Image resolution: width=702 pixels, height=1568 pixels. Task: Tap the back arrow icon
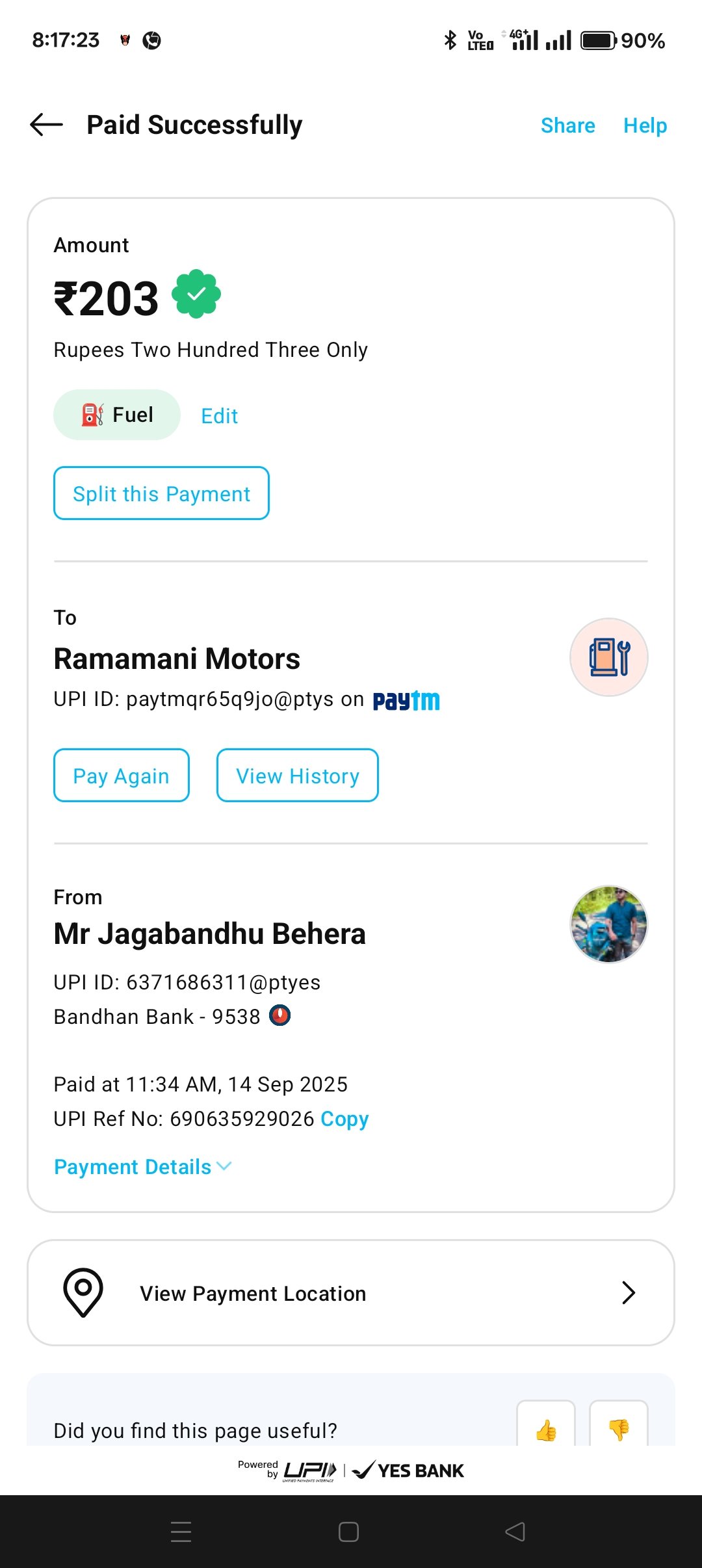click(x=46, y=124)
